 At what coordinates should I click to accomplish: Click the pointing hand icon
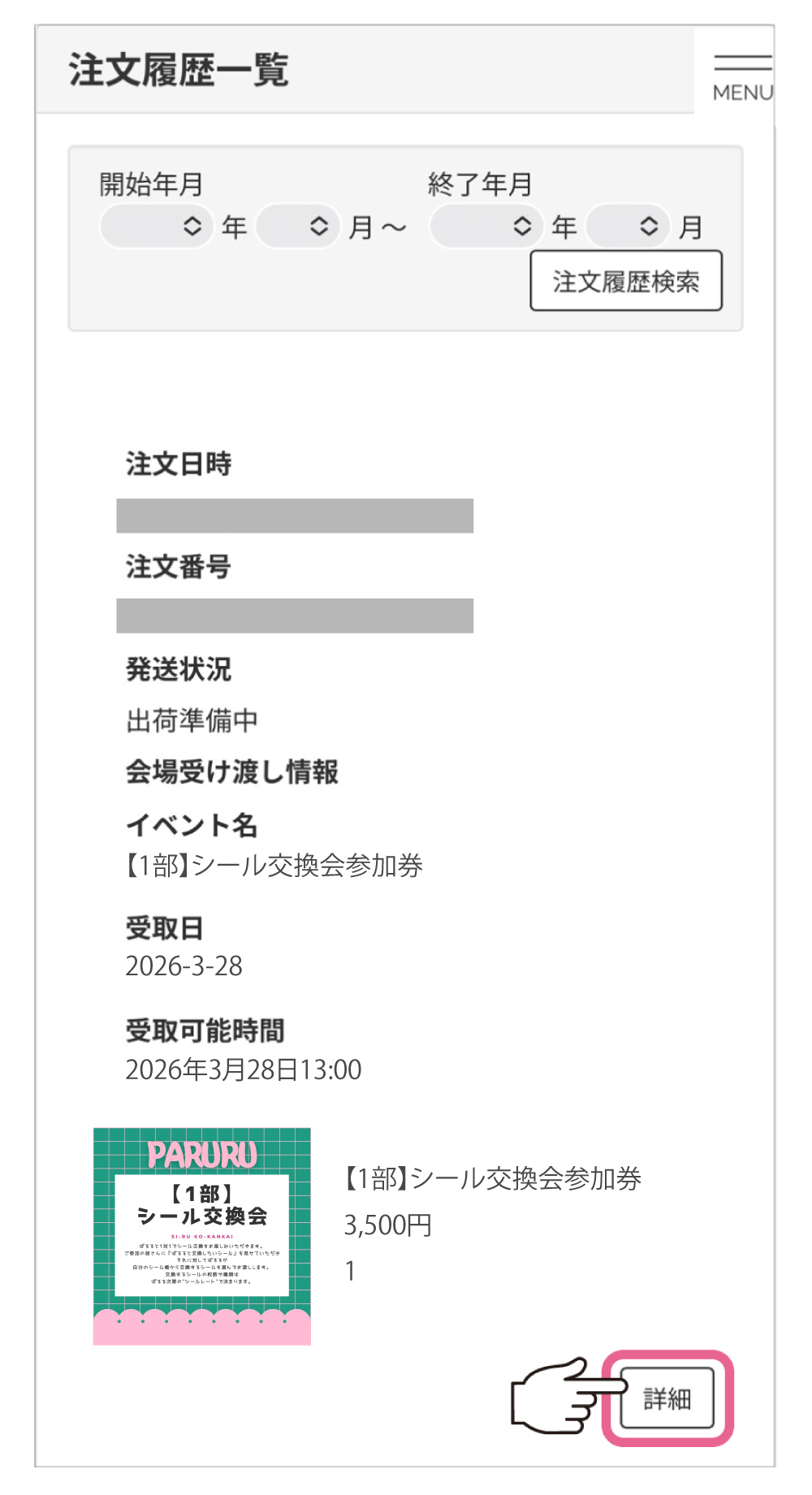click(x=559, y=1396)
